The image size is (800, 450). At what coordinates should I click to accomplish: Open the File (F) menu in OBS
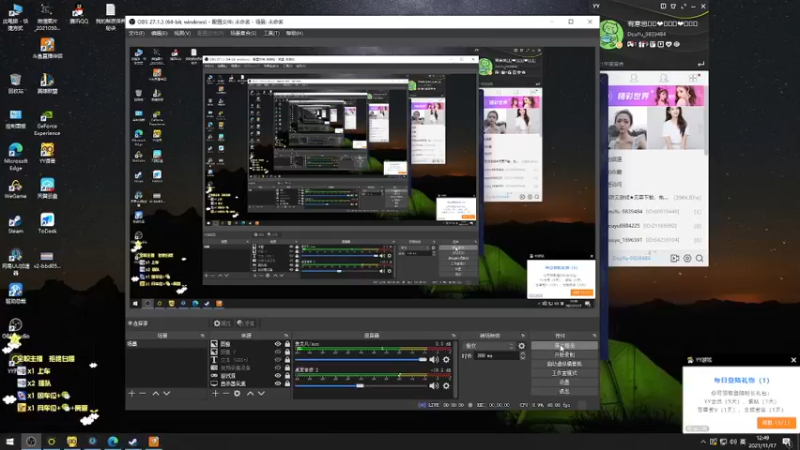tap(136, 33)
